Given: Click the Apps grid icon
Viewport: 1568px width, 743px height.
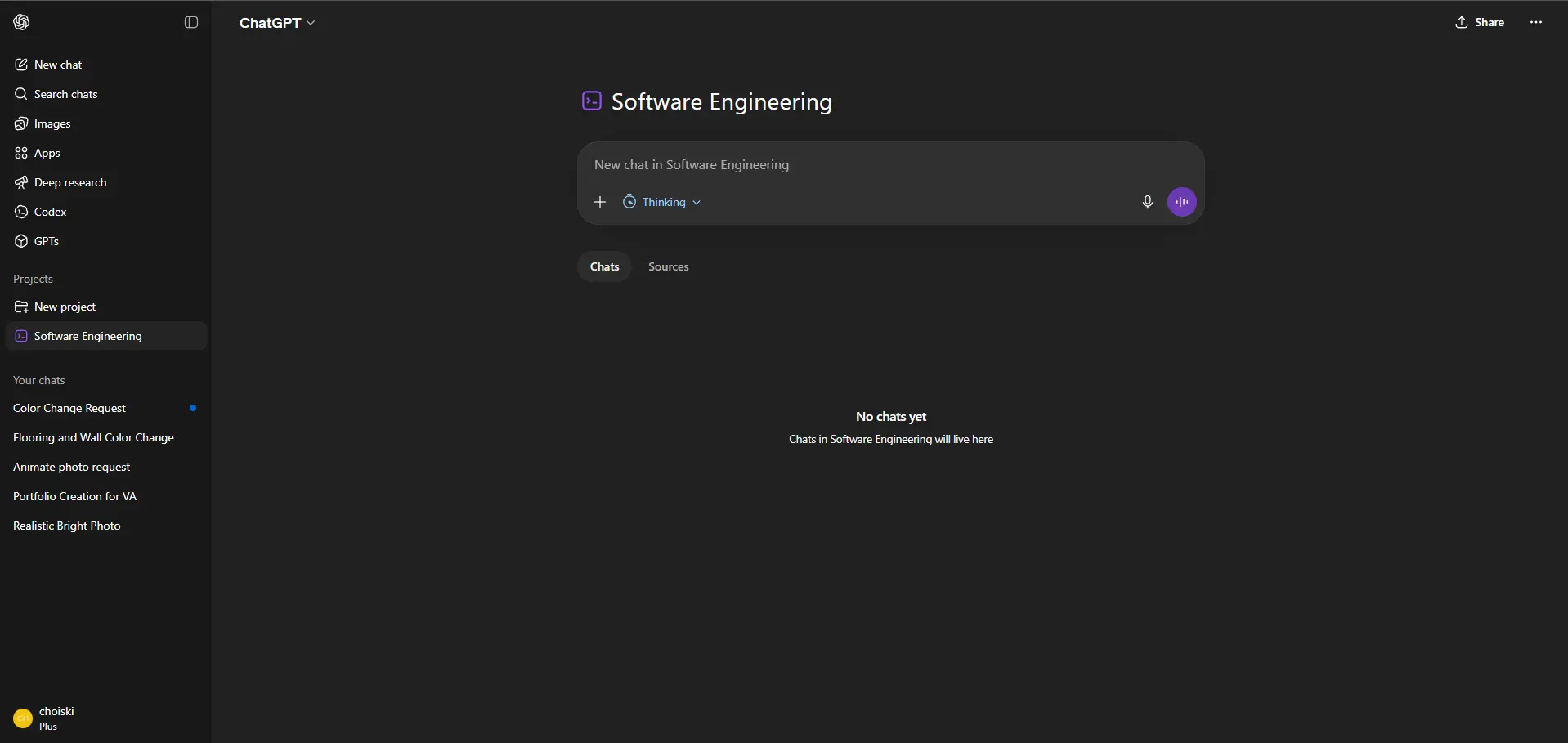Looking at the screenshot, I should pyautogui.click(x=21, y=153).
